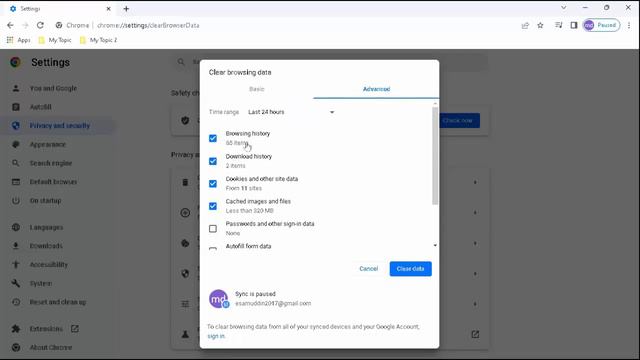Click the Chrome logo next to Settings title
640x360 pixels.
click(x=16, y=62)
